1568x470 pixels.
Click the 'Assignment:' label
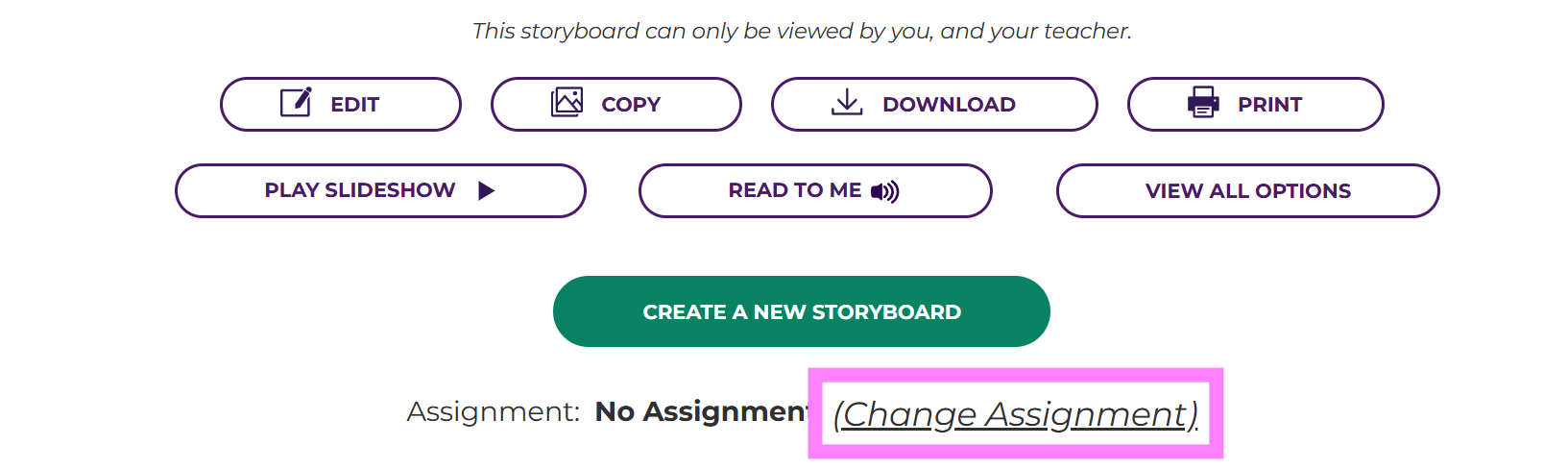coord(493,411)
